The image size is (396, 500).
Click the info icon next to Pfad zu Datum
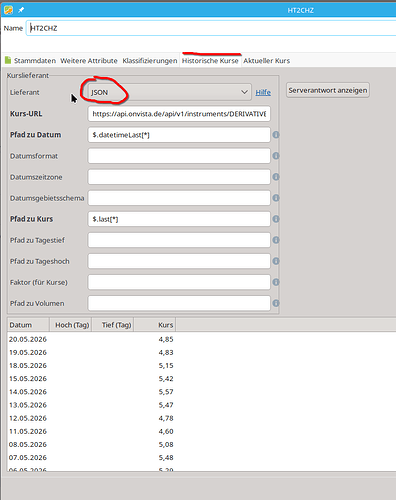(x=276, y=135)
